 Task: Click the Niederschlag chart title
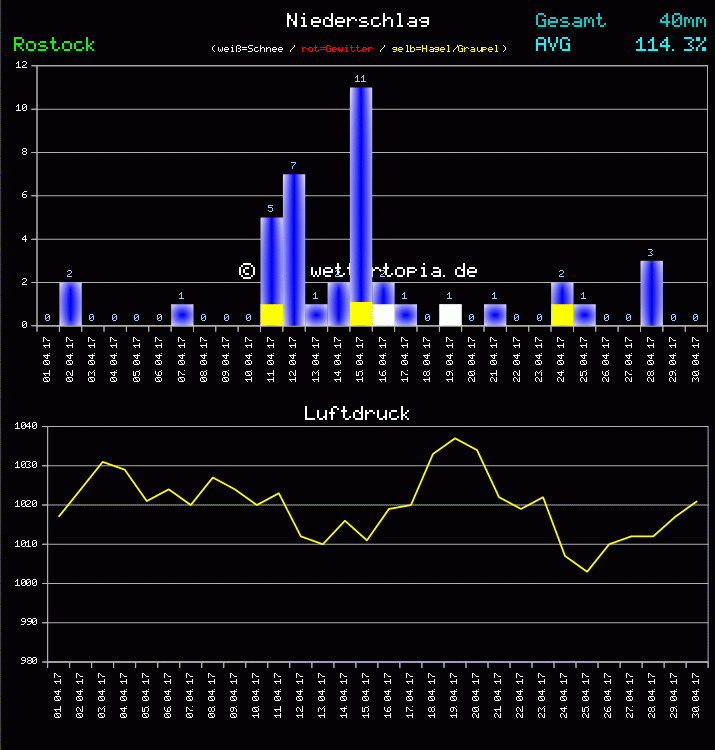tap(358, 21)
